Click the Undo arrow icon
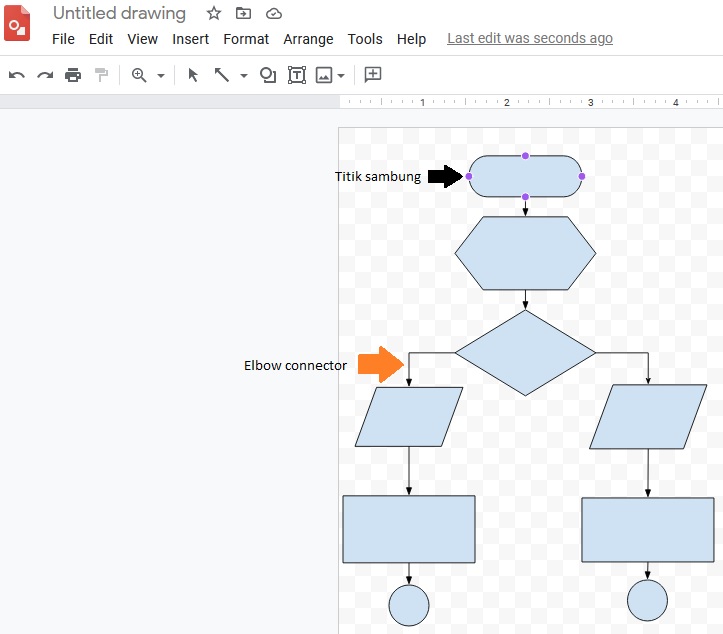The width and height of the screenshot is (723, 634). click(x=17, y=75)
